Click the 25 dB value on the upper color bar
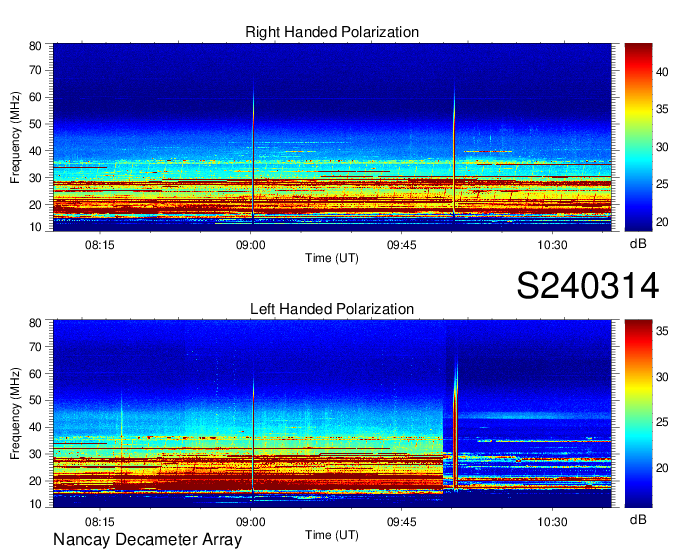This screenshot has width=680, height=552. [x=662, y=185]
